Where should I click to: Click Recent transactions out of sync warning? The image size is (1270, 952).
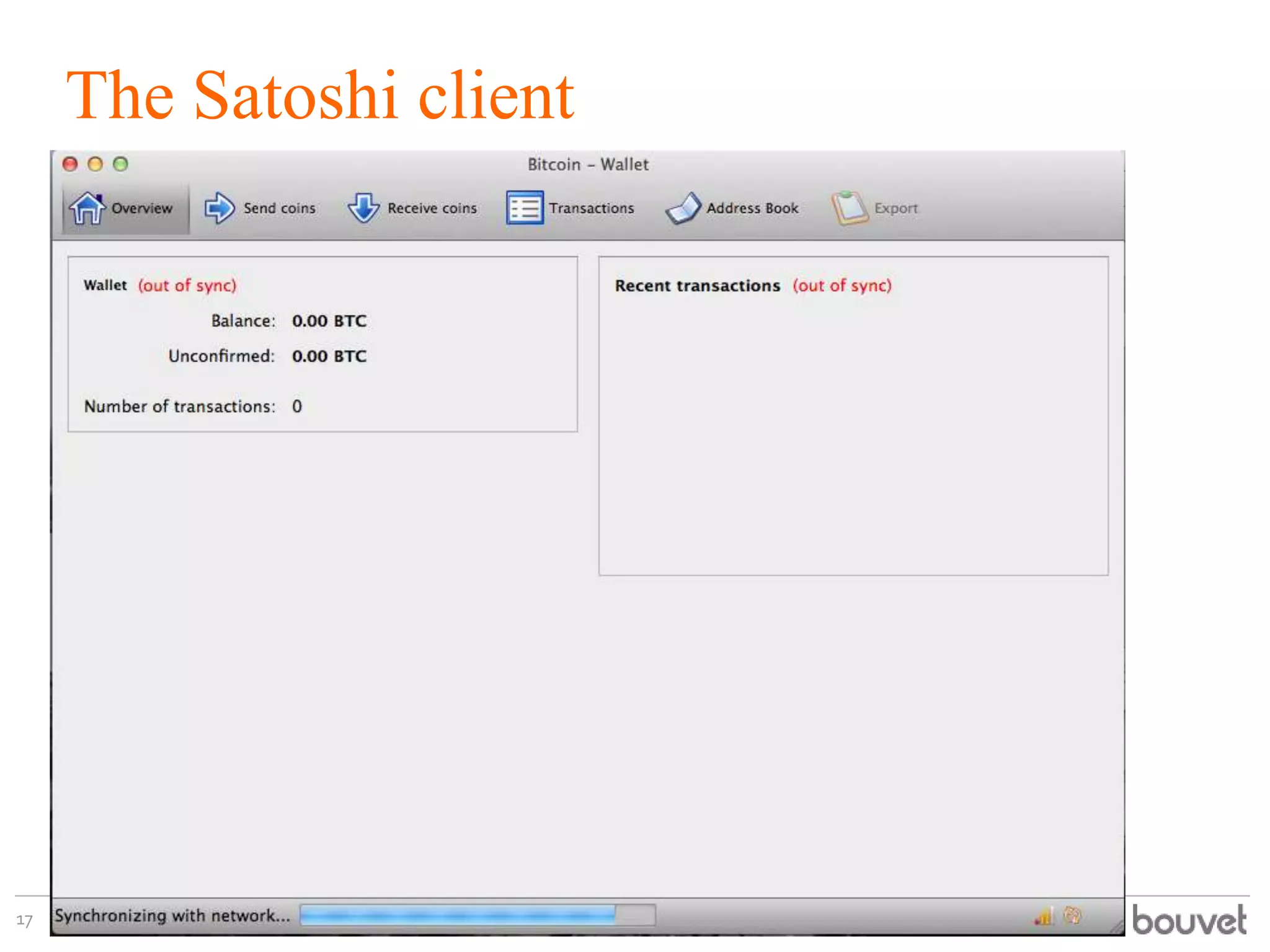click(842, 286)
